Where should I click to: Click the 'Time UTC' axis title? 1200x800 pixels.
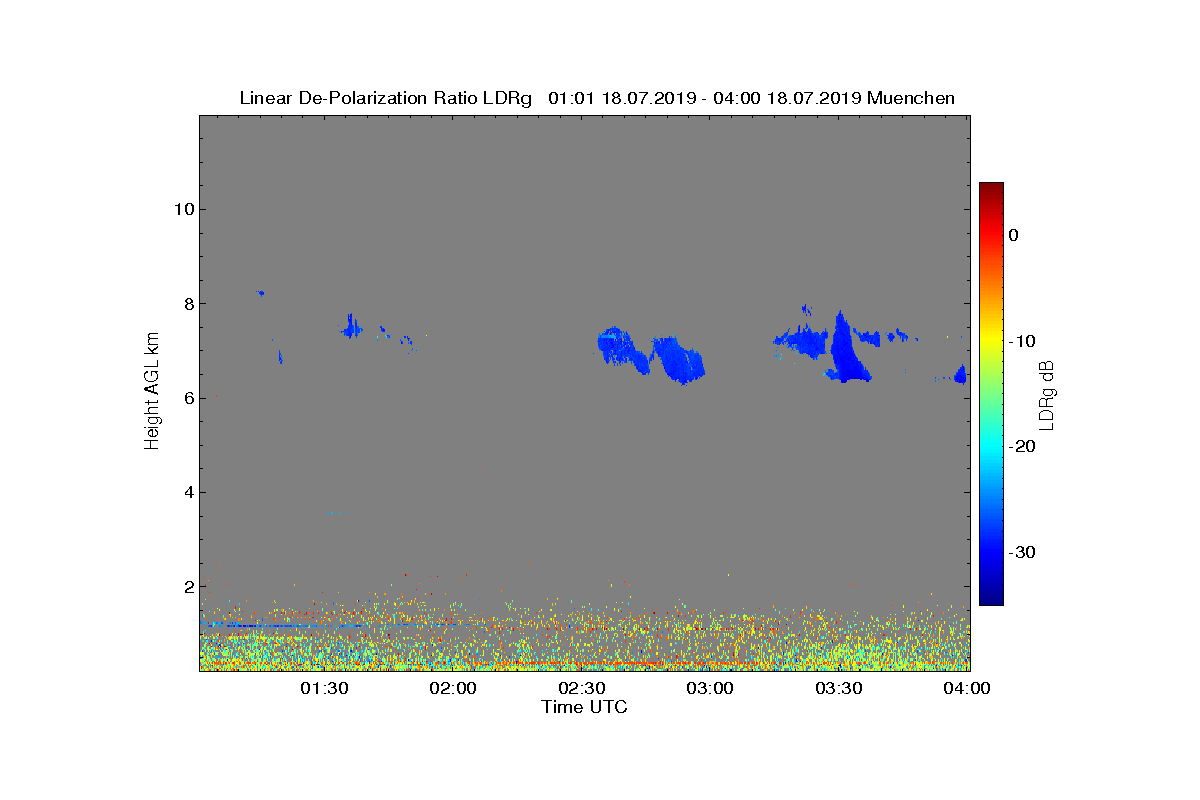[585, 707]
